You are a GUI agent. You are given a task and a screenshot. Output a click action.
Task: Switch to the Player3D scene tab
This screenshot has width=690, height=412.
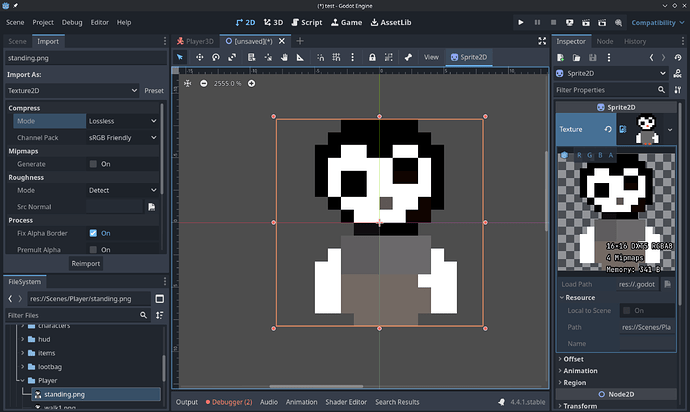(195, 41)
